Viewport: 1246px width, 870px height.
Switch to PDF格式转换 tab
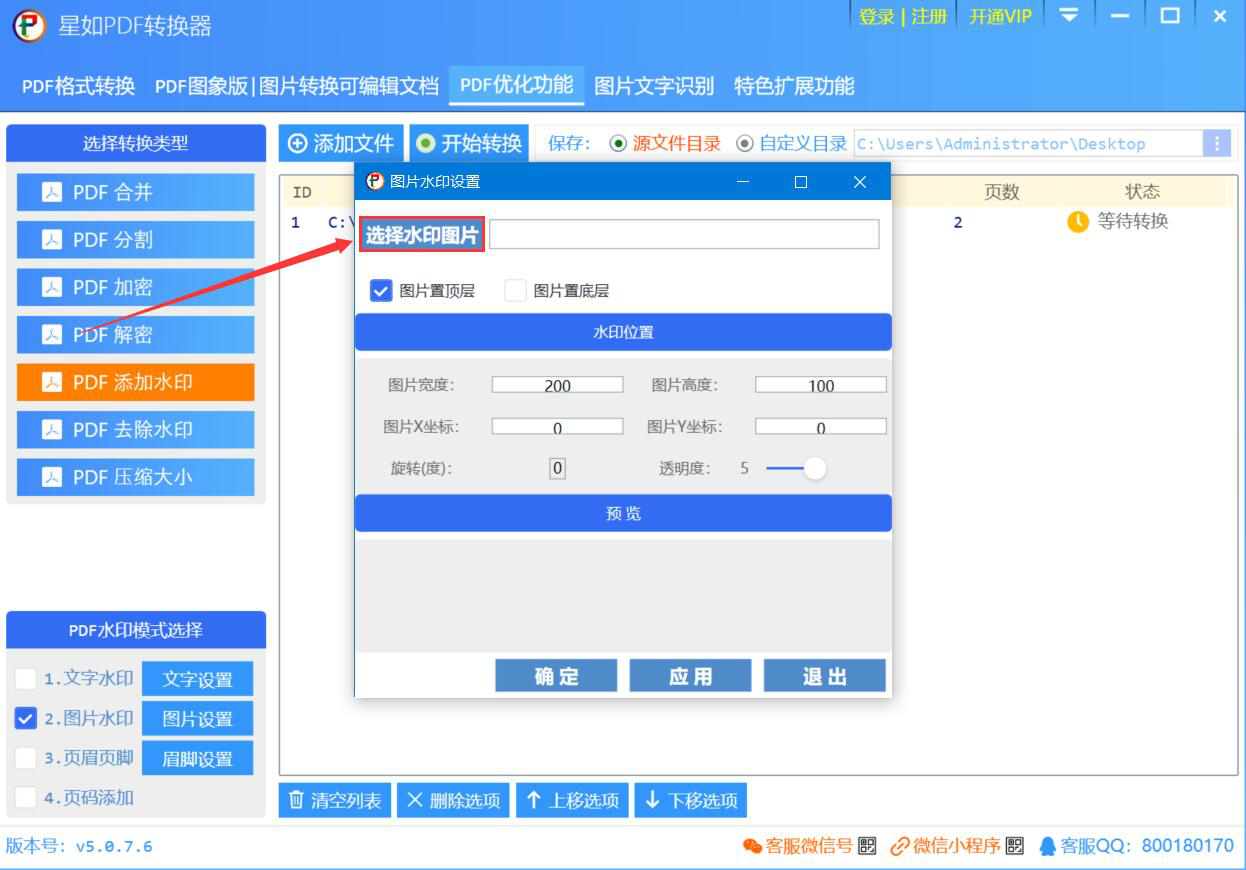click(x=78, y=86)
